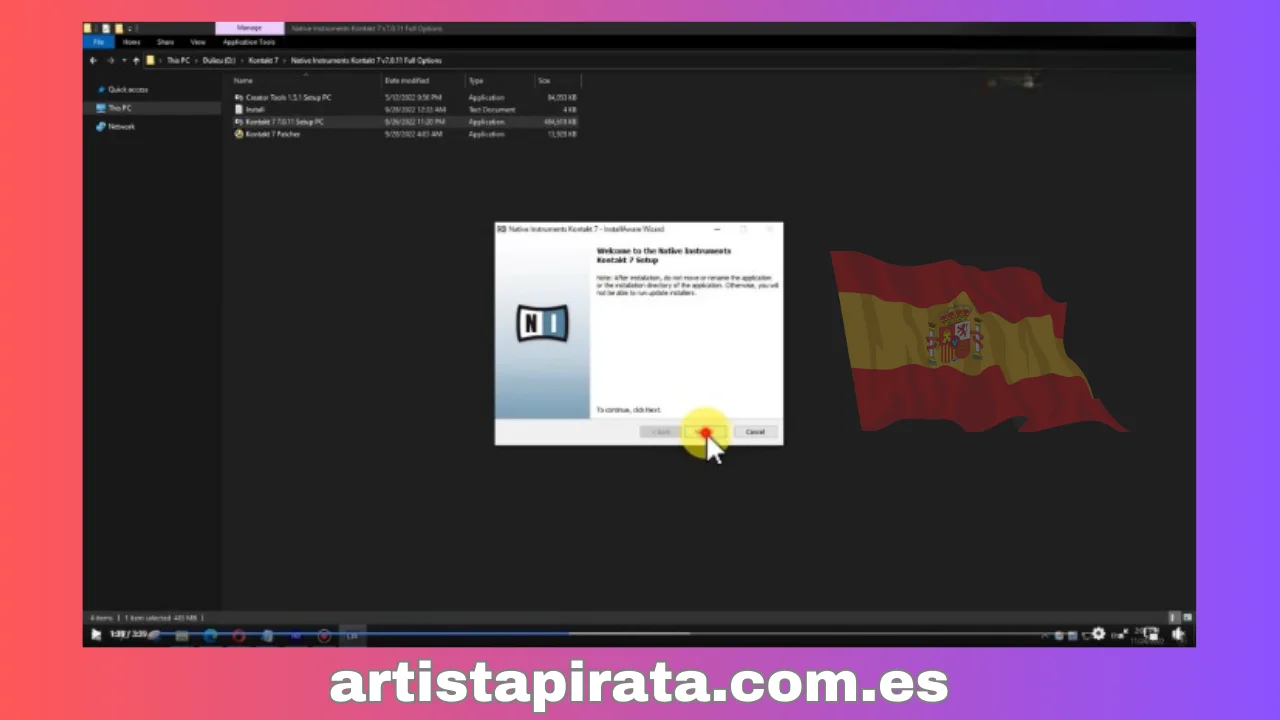1280x720 pixels.
Task: Switch to large icons view in status bar
Action: coord(1187,618)
